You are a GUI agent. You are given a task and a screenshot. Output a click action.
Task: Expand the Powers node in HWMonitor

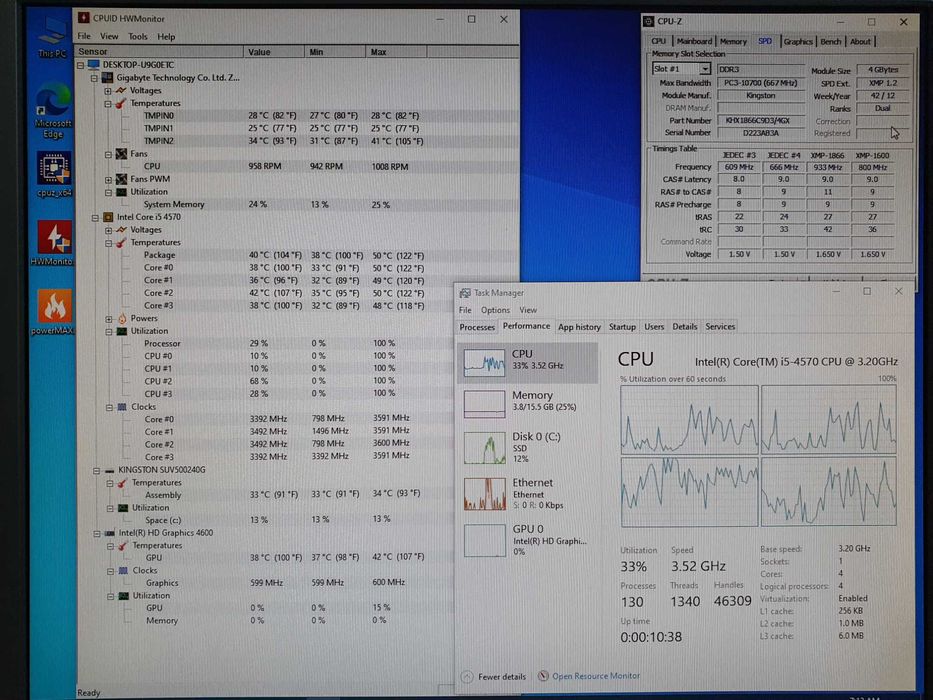pyautogui.click(x=109, y=318)
